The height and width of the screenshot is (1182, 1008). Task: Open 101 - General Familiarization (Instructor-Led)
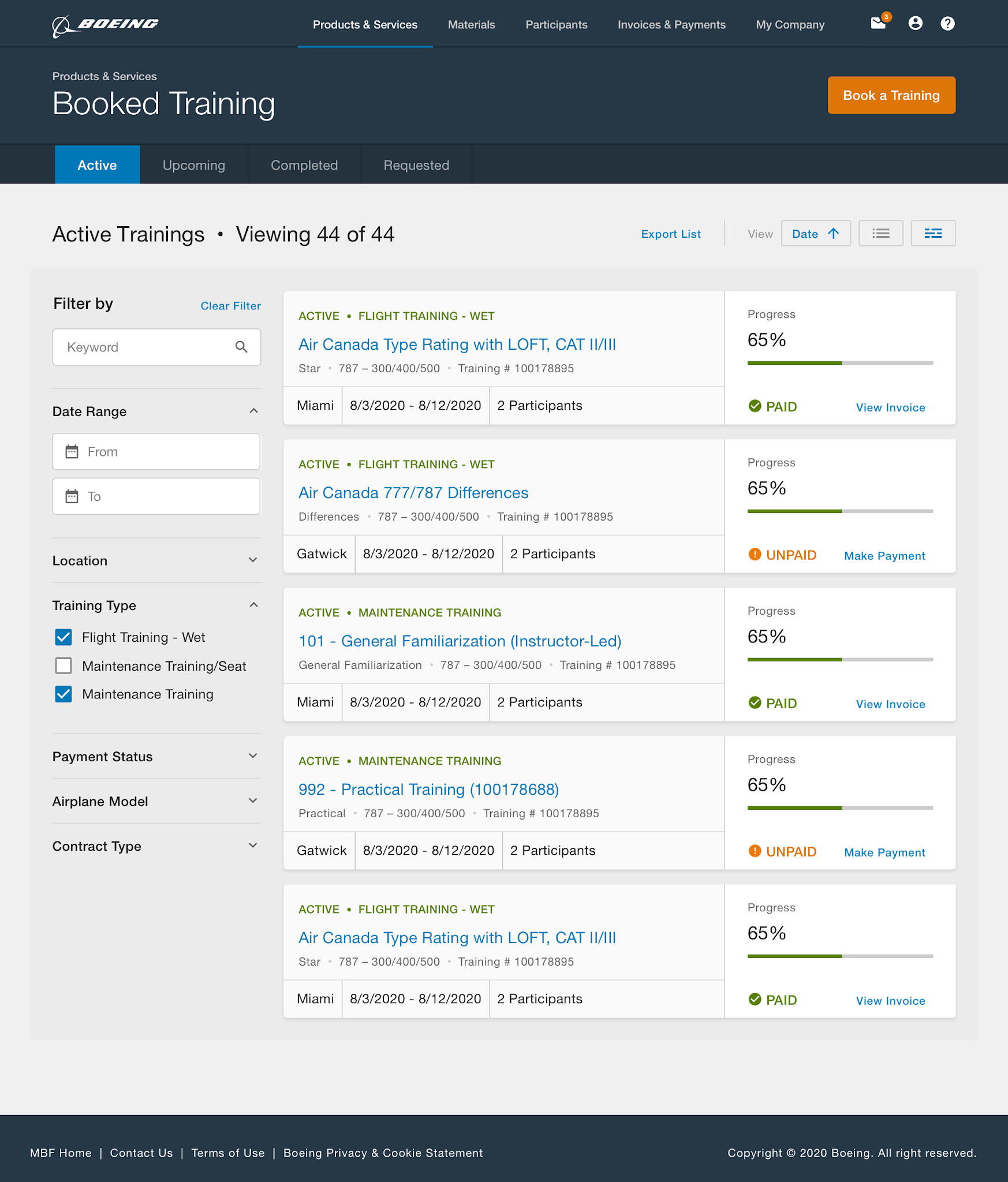tap(460, 641)
